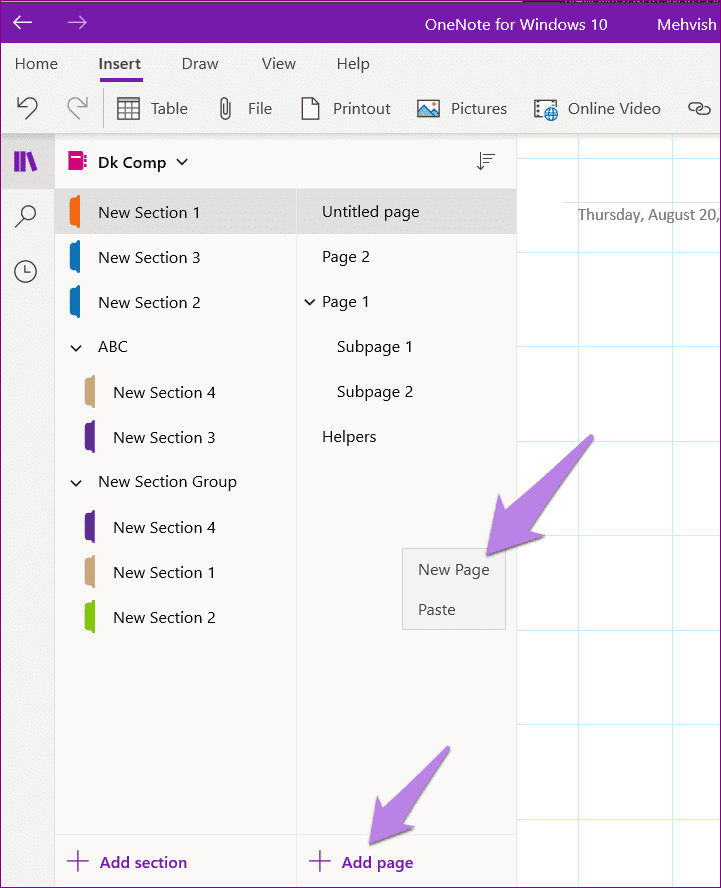The image size is (721, 888).
Task: Insert Pictures from the ribbon
Action: click(462, 108)
